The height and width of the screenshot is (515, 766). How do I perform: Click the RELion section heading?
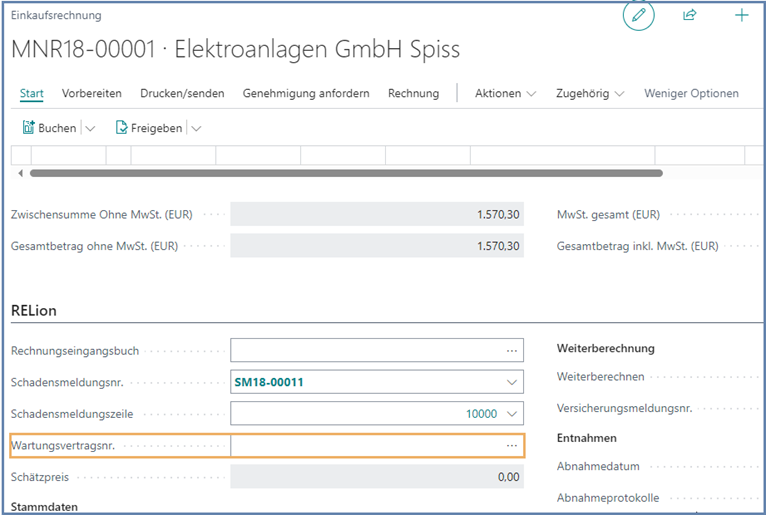tap(34, 311)
